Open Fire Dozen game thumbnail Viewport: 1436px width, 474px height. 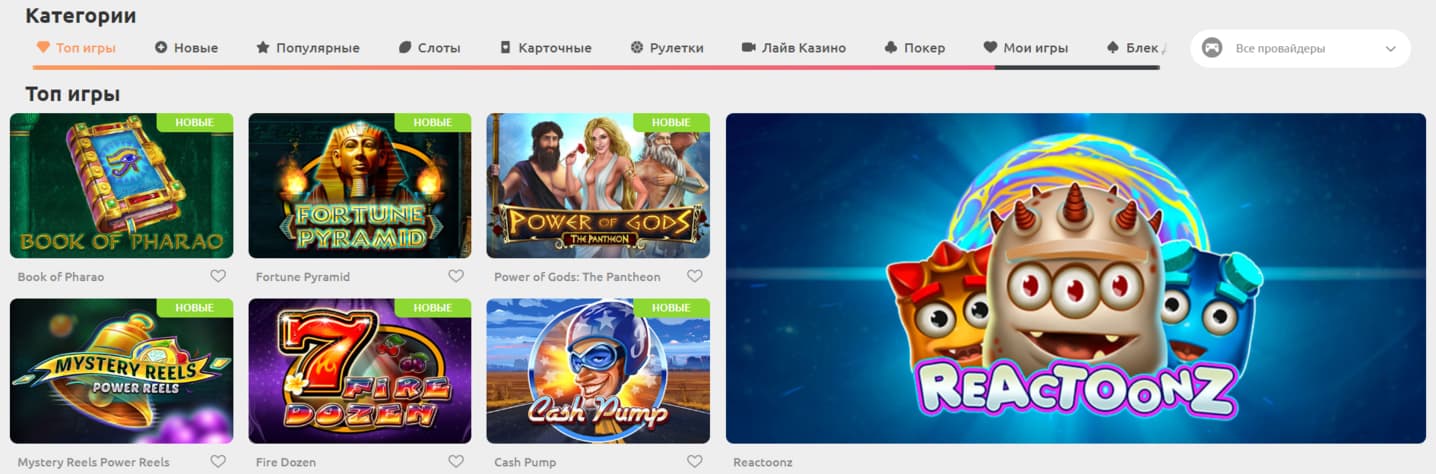[x=360, y=371]
